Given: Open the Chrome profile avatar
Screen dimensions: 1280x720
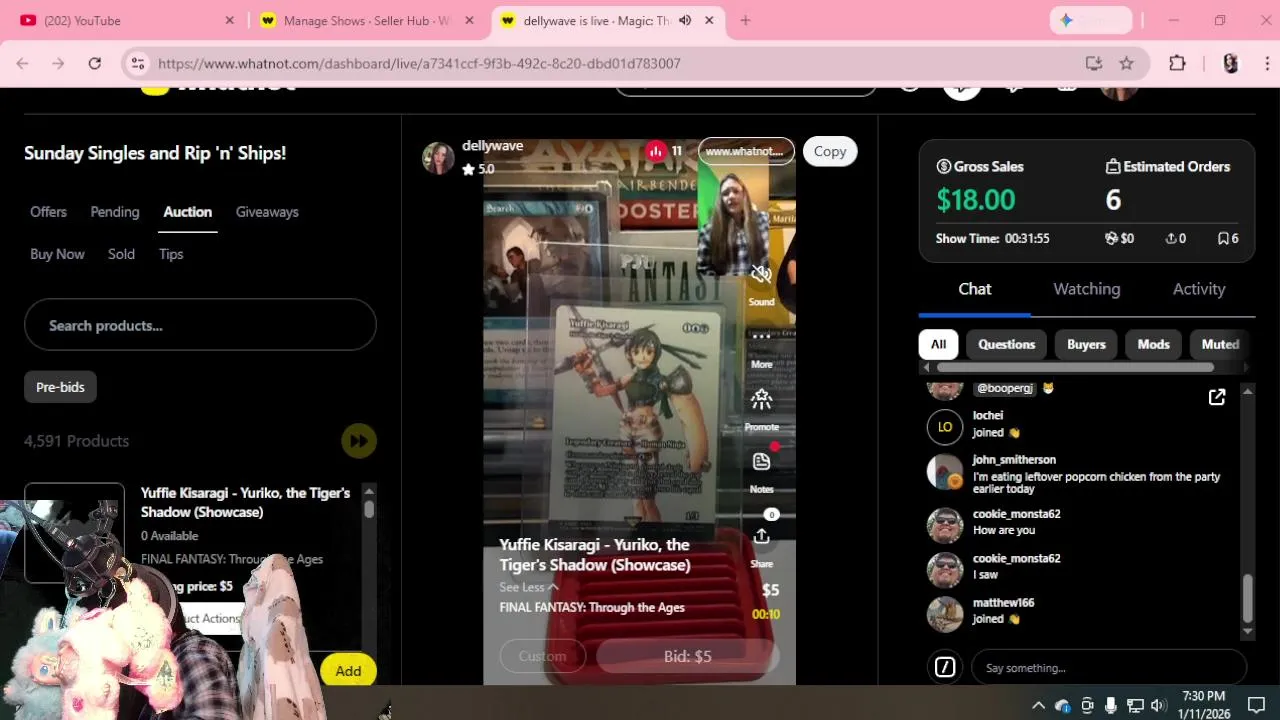Looking at the screenshot, I should (x=1230, y=63).
